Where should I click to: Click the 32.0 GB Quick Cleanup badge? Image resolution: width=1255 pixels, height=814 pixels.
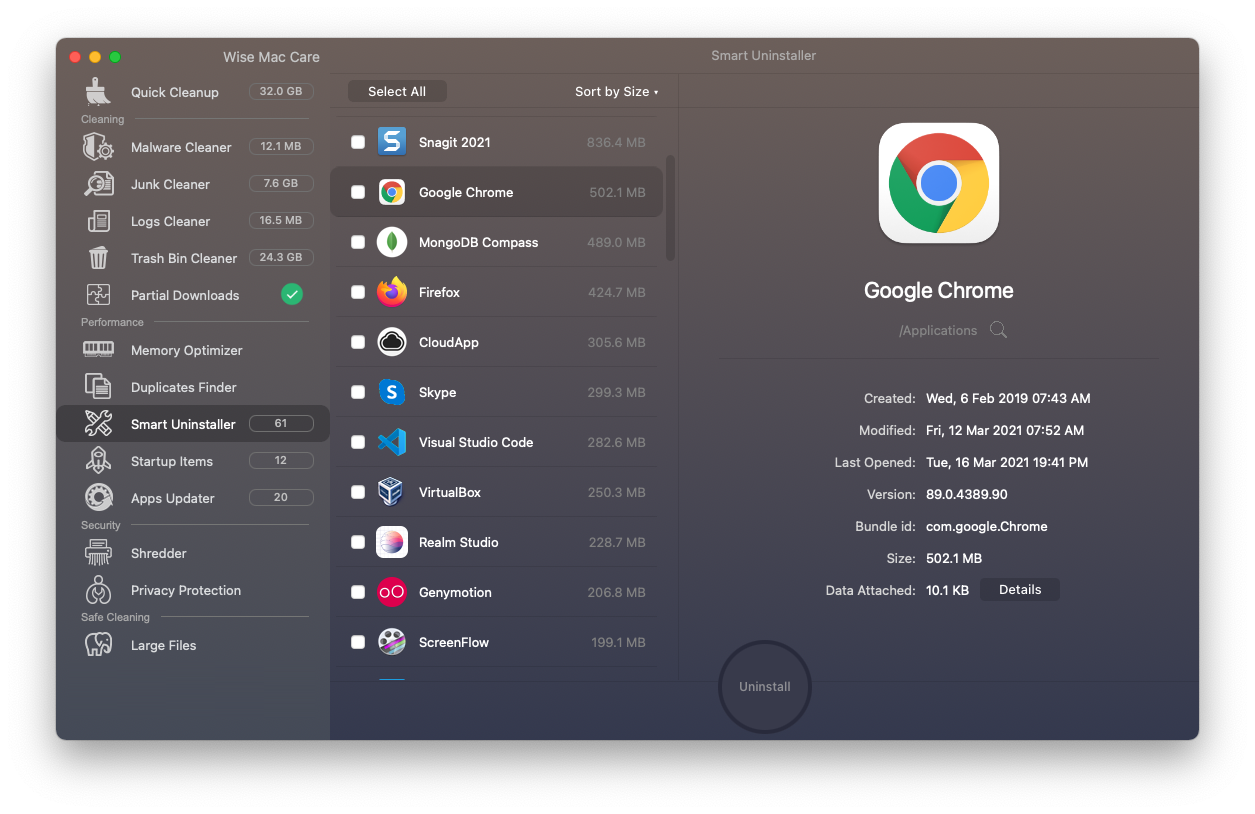click(x=281, y=92)
